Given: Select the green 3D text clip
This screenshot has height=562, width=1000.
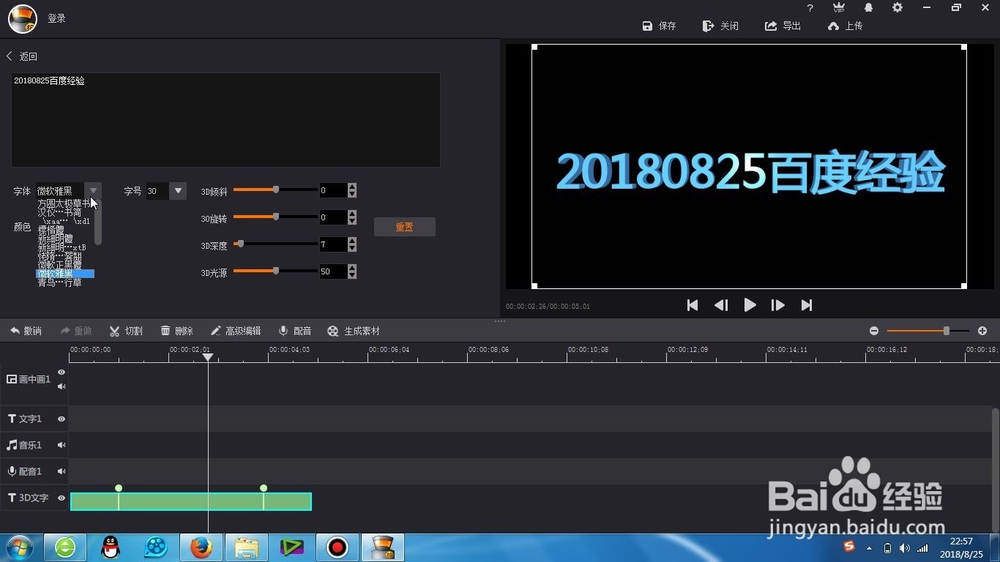Looking at the screenshot, I should (191, 501).
